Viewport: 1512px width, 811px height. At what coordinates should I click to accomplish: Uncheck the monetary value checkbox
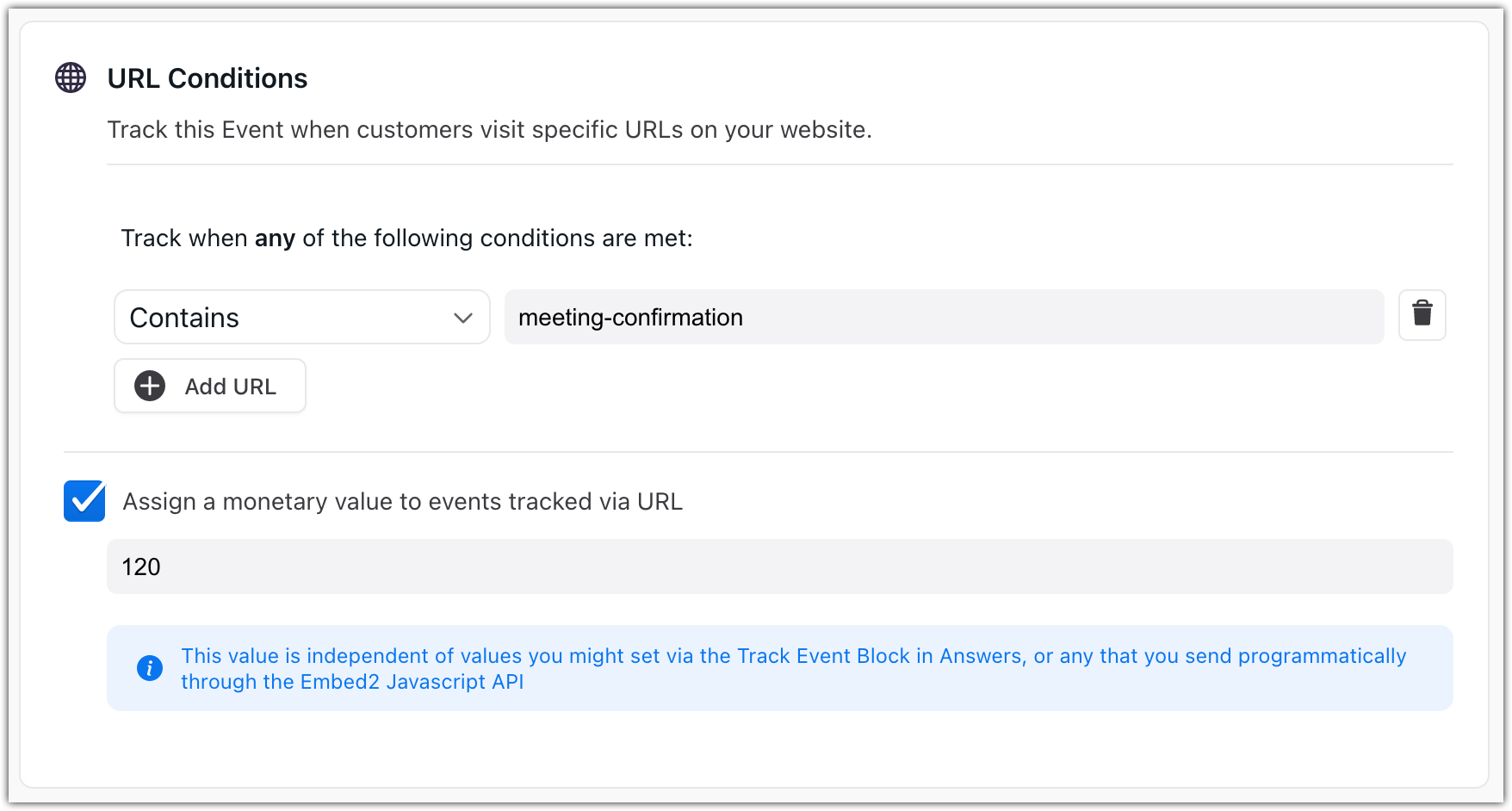pyautogui.click(x=84, y=501)
